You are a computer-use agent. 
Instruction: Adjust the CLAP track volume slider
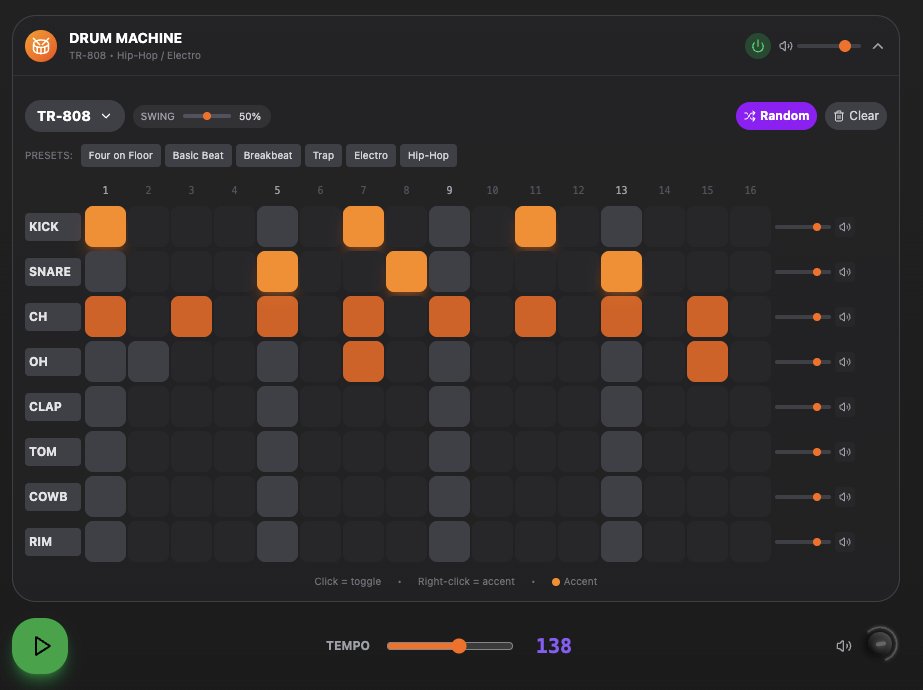tap(802, 407)
